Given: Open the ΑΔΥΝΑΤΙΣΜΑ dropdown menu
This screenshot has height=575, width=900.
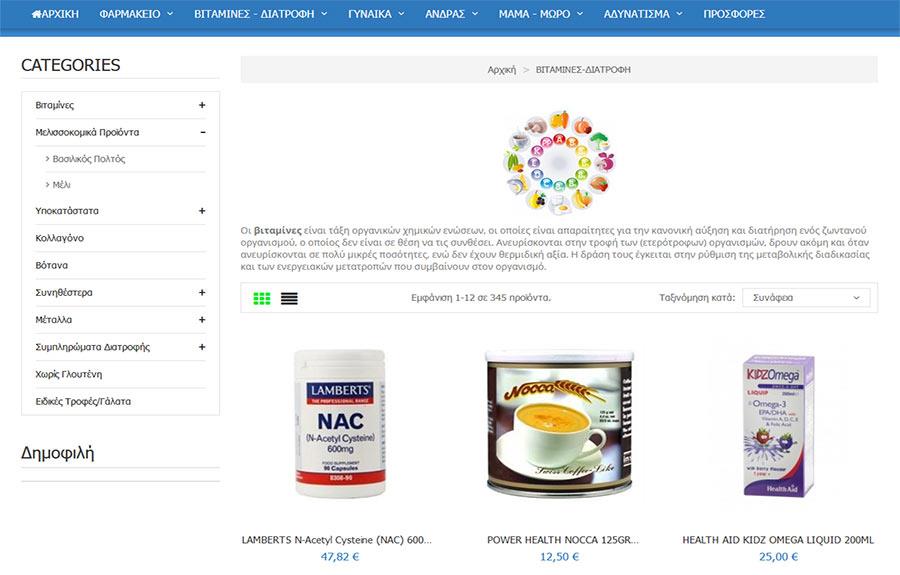Looking at the screenshot, I should pos(643,14).
